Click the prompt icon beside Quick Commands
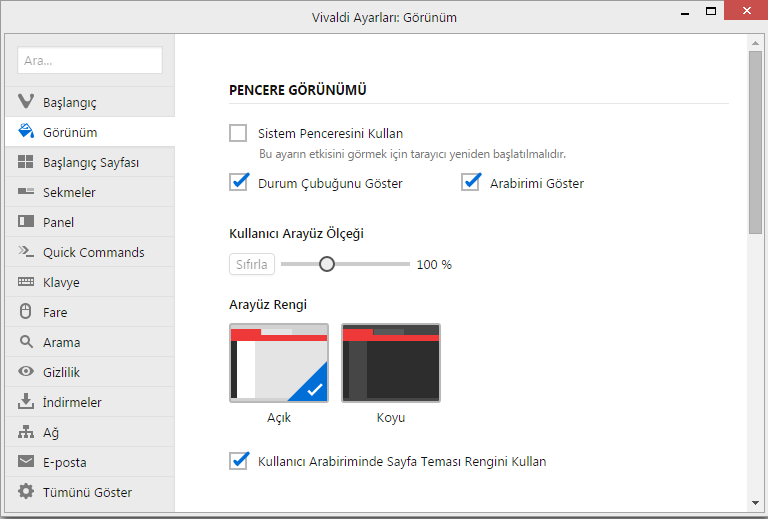Screen dimensions: 768x519 (x=26, y=252)
